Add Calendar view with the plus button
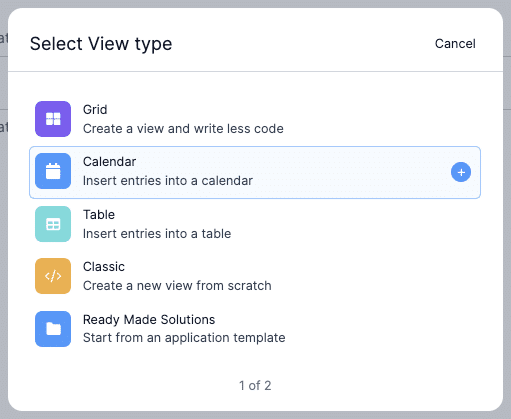 pyautogui.click(x=461, y=172)
